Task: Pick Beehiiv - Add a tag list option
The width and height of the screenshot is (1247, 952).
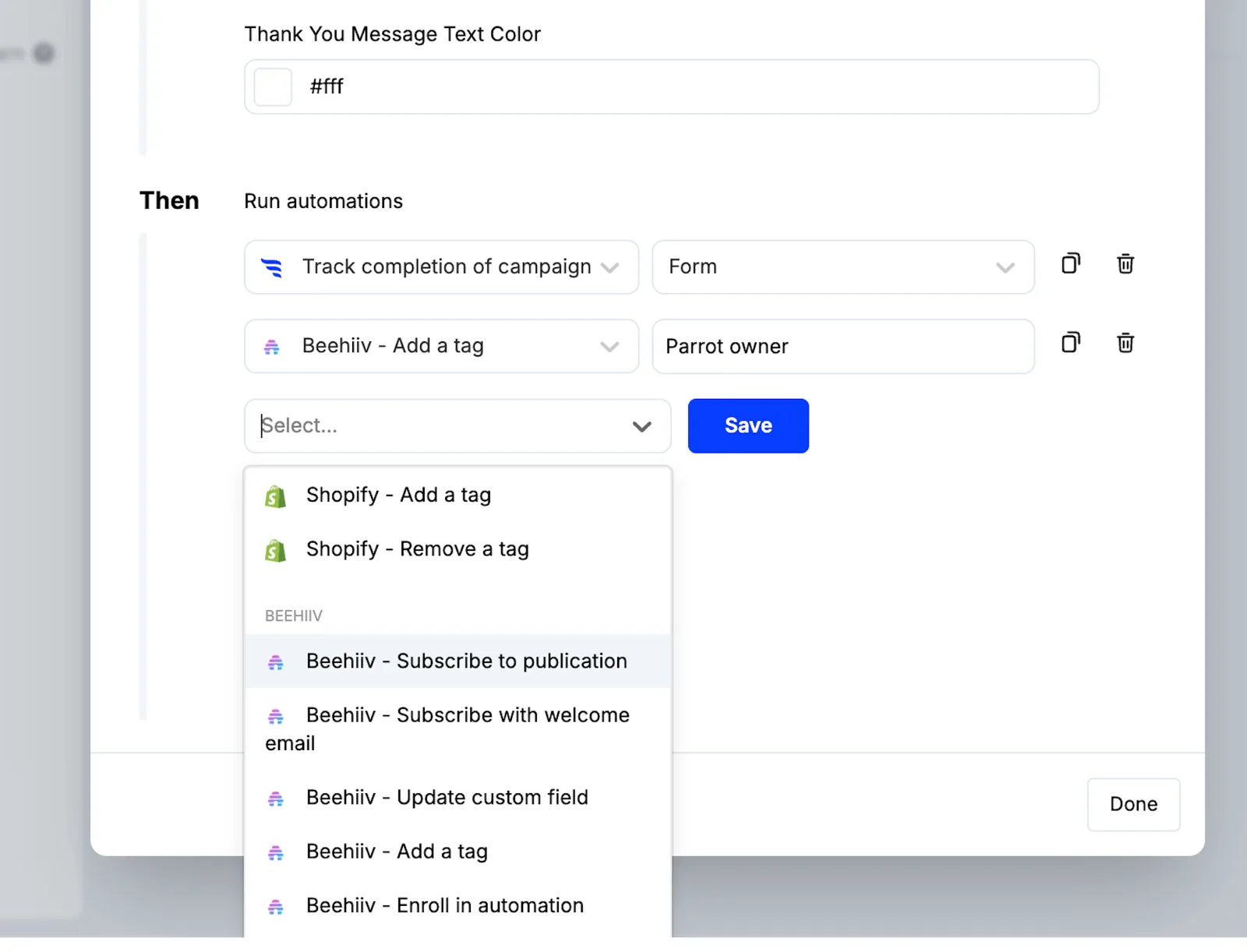Action: [x=457, y=852]
